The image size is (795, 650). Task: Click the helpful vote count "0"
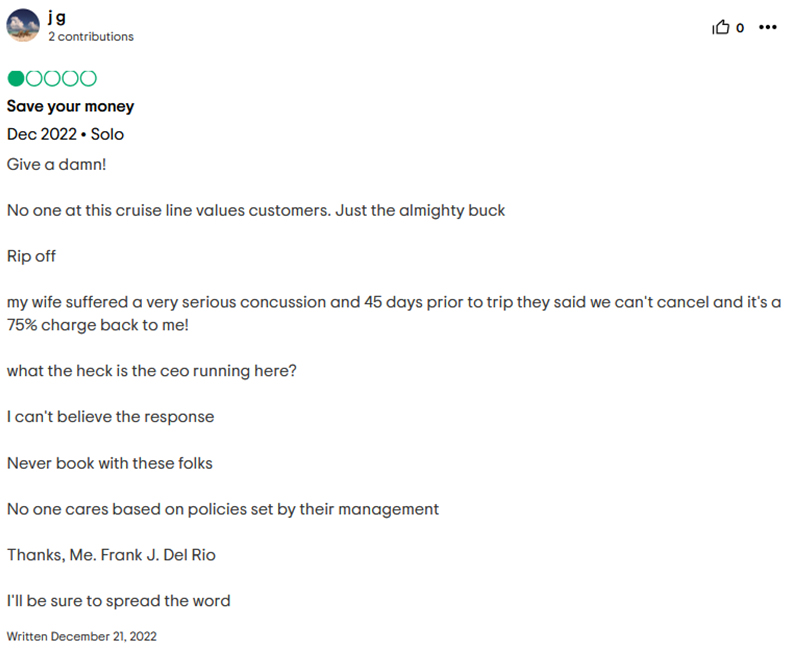740,28
